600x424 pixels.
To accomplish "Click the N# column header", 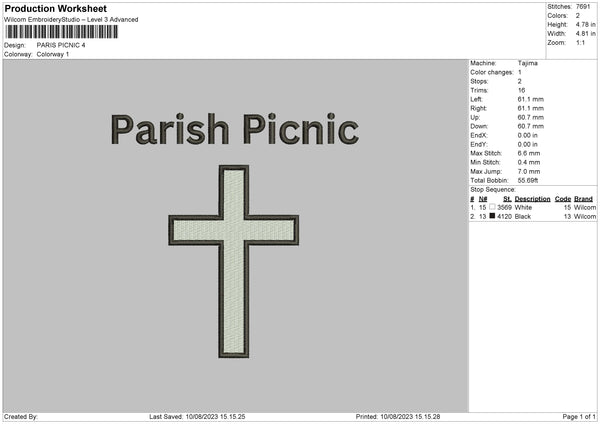I will (x=483, y=199).
